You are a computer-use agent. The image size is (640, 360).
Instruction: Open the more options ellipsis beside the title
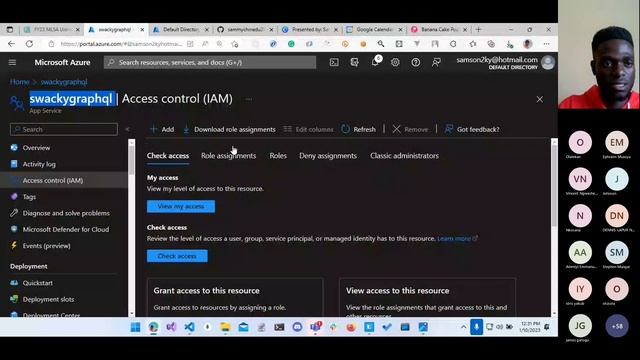tap(249, 99)
